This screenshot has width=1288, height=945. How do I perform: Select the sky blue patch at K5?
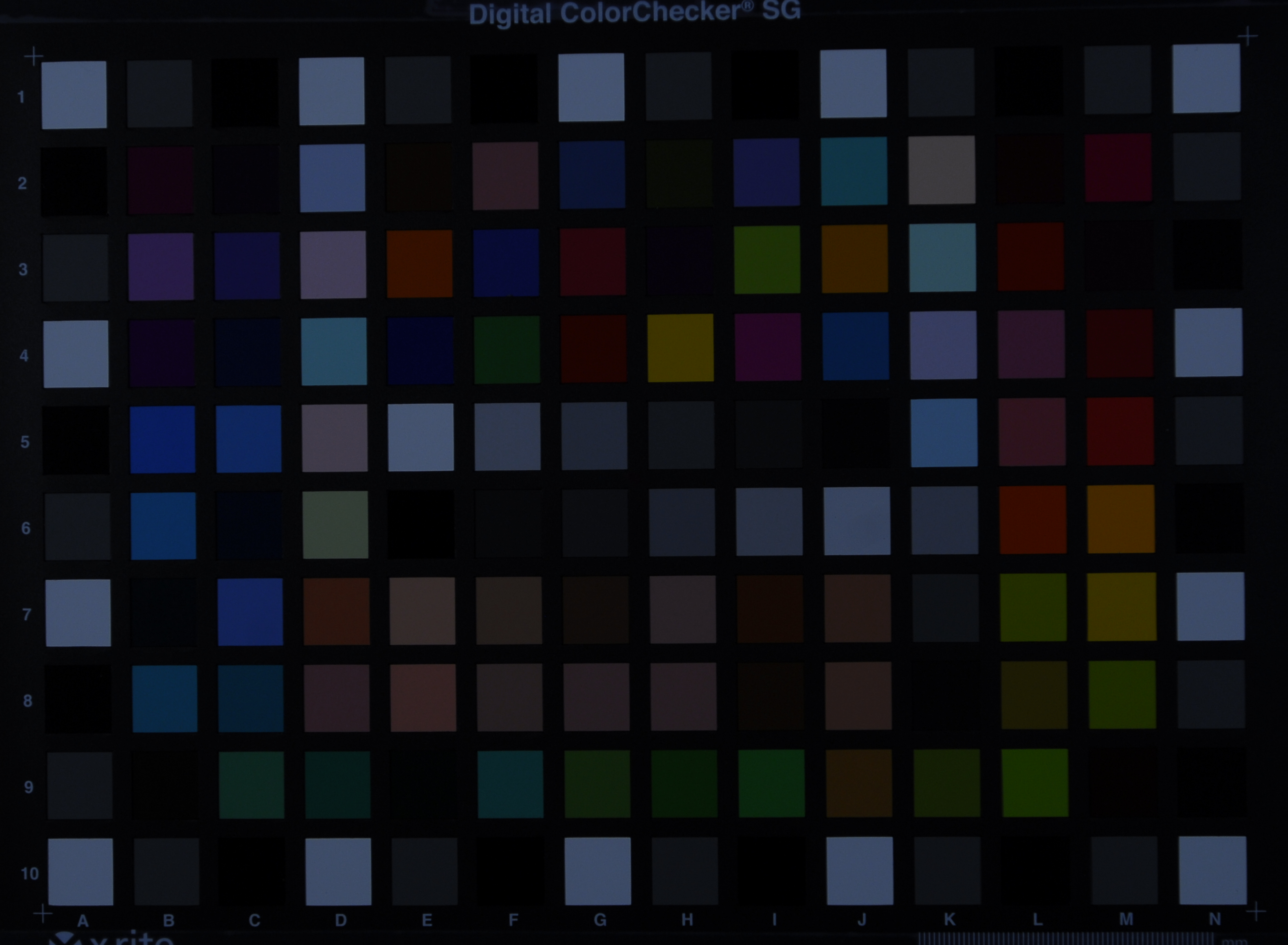[x=944, y=433]
